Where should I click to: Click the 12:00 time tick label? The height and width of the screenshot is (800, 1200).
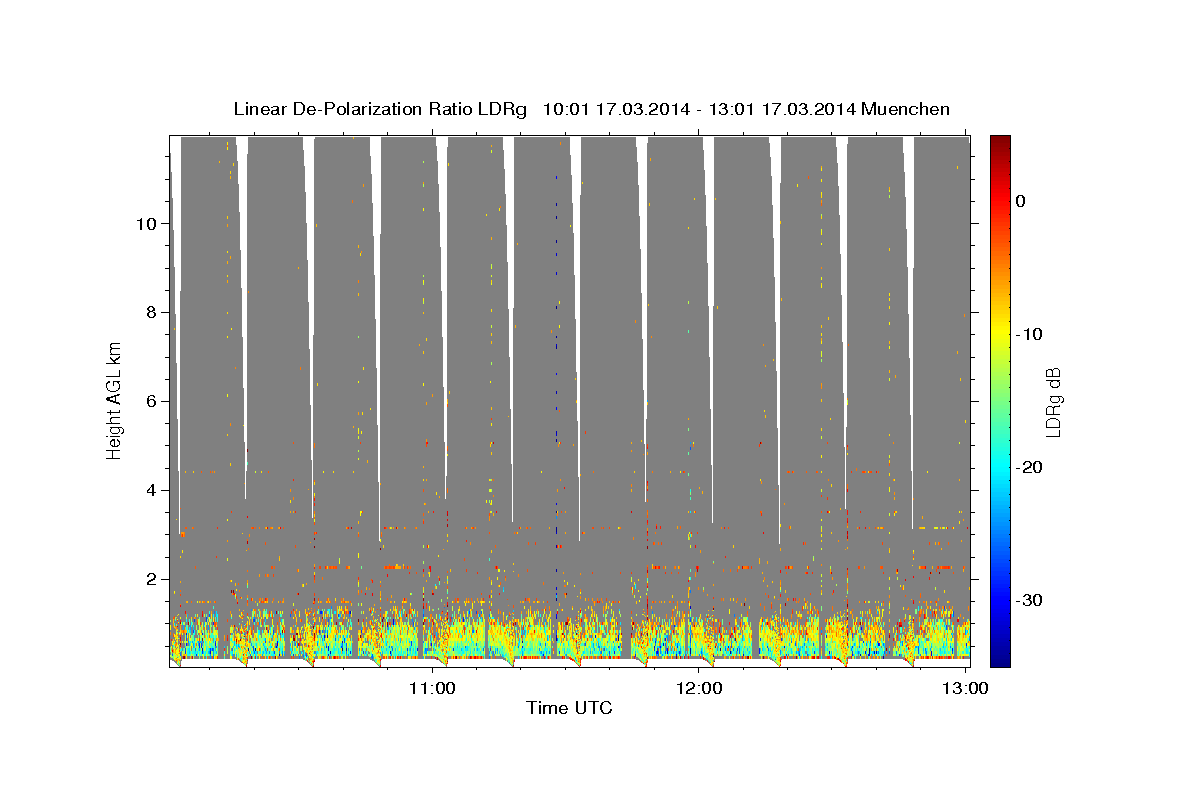coord(699,688)
